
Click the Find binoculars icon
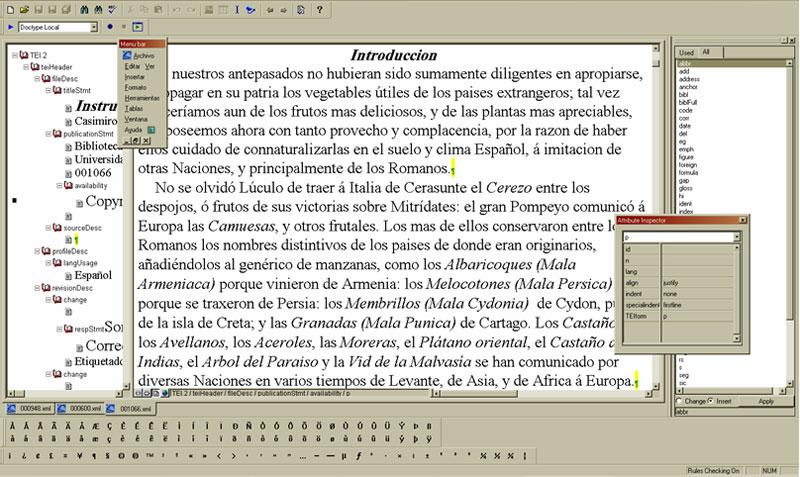pos(82,9)
